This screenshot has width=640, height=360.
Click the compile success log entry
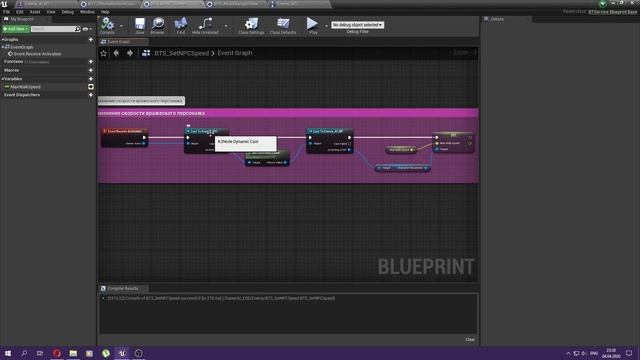(x=221, y=298)
